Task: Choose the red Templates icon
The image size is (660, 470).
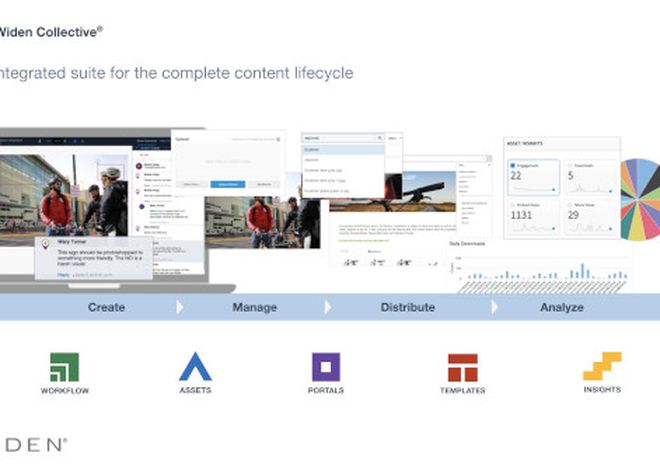Action: tap(463, 367)
